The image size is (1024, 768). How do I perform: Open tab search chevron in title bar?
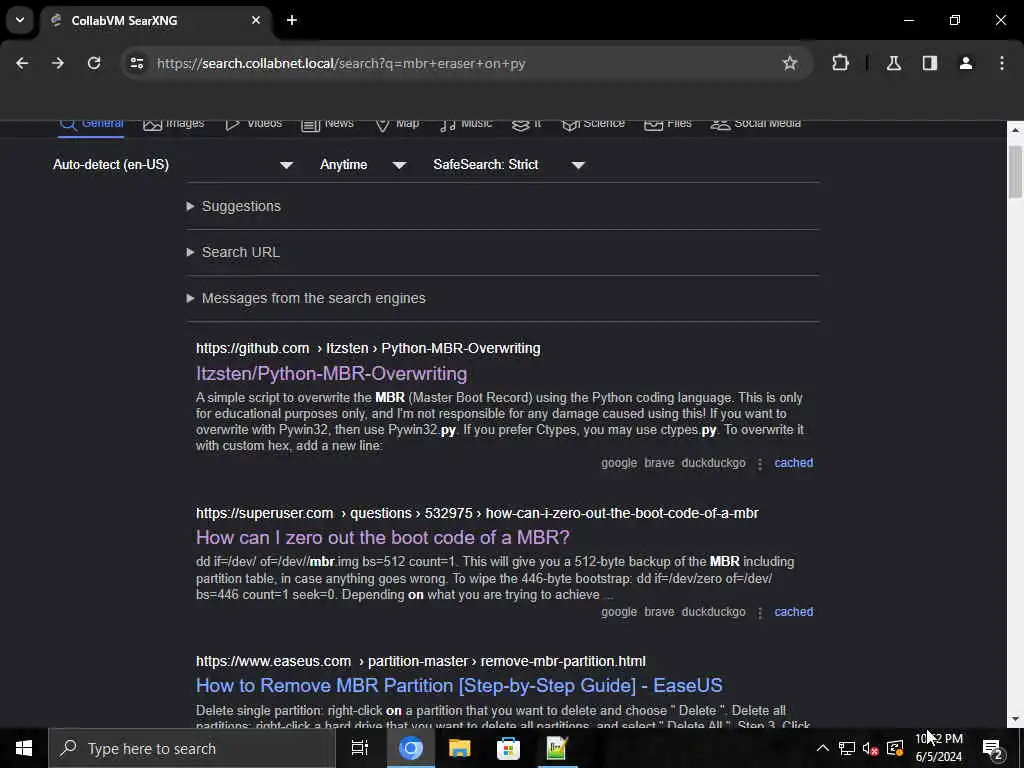point(20,20)
